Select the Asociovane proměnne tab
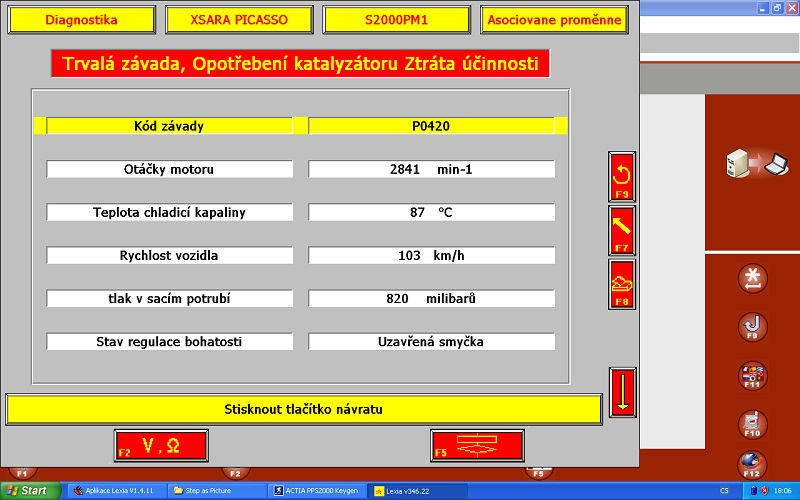The height and width of the screenshot is (500, 800). click(554, 20)
